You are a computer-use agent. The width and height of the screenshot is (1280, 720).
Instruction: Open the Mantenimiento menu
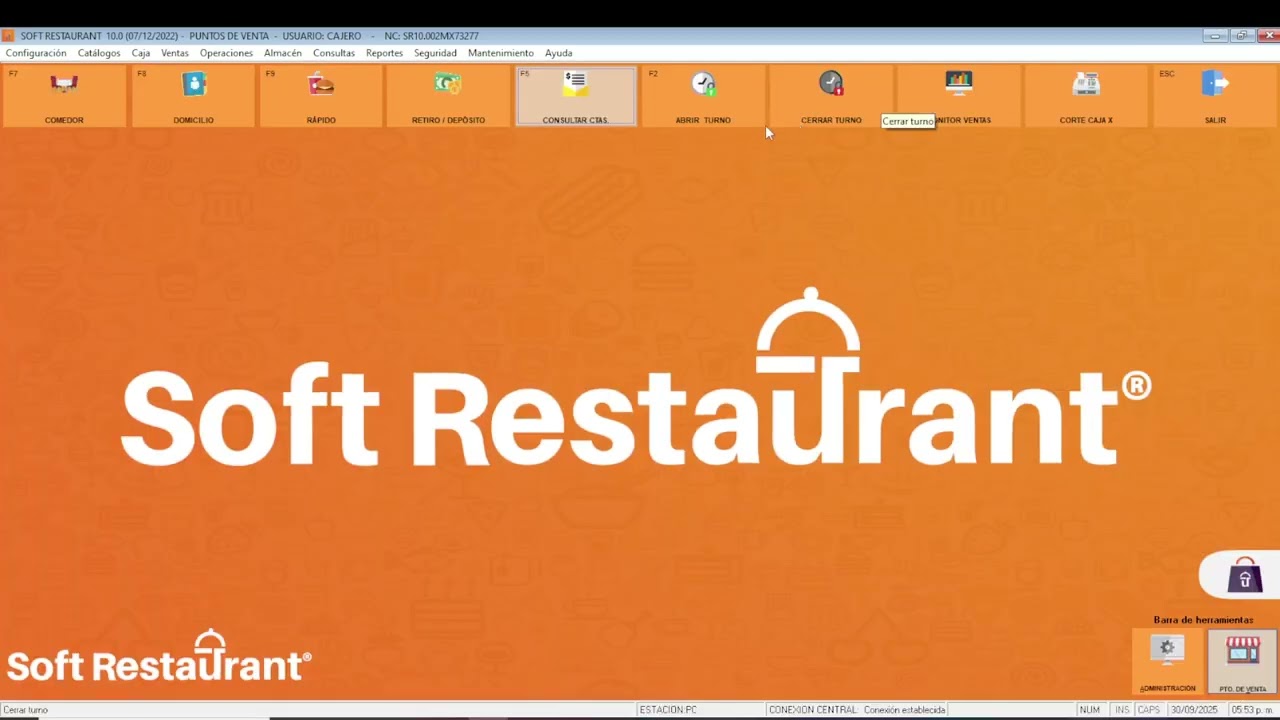coord(501,53)
